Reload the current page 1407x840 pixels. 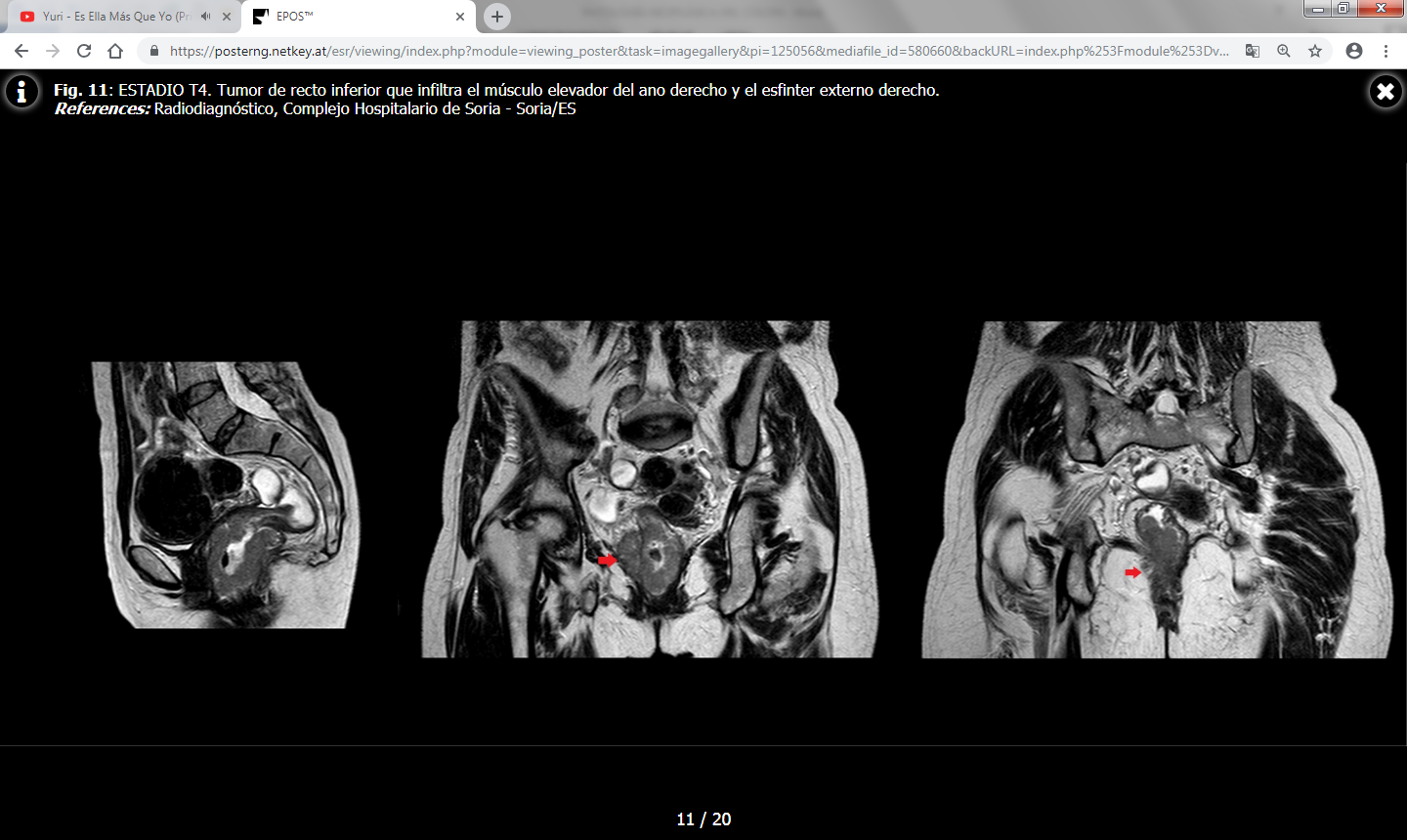[x=84, y=51]
